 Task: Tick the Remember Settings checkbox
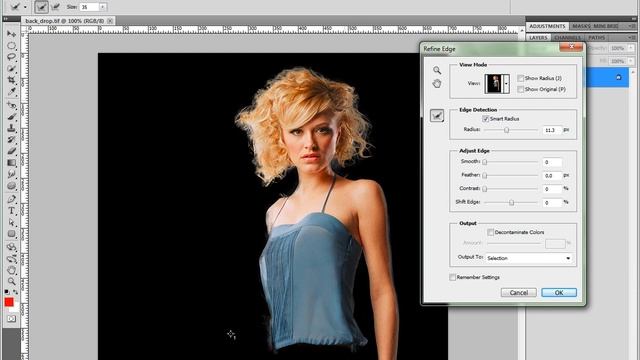453,277
